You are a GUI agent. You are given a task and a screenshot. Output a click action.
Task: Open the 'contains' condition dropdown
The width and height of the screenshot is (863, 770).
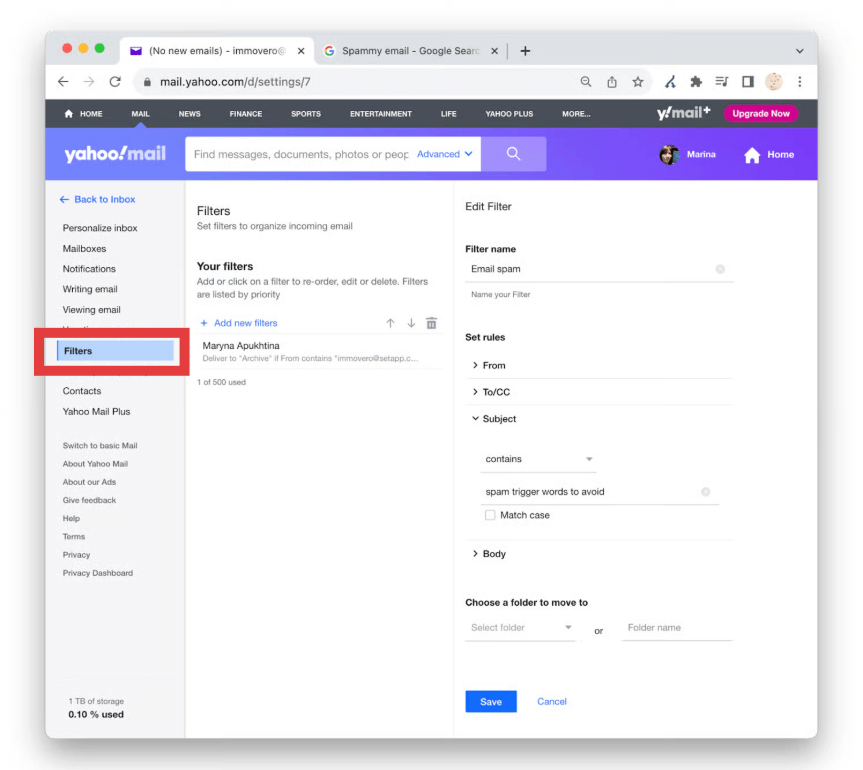[538, 459]
